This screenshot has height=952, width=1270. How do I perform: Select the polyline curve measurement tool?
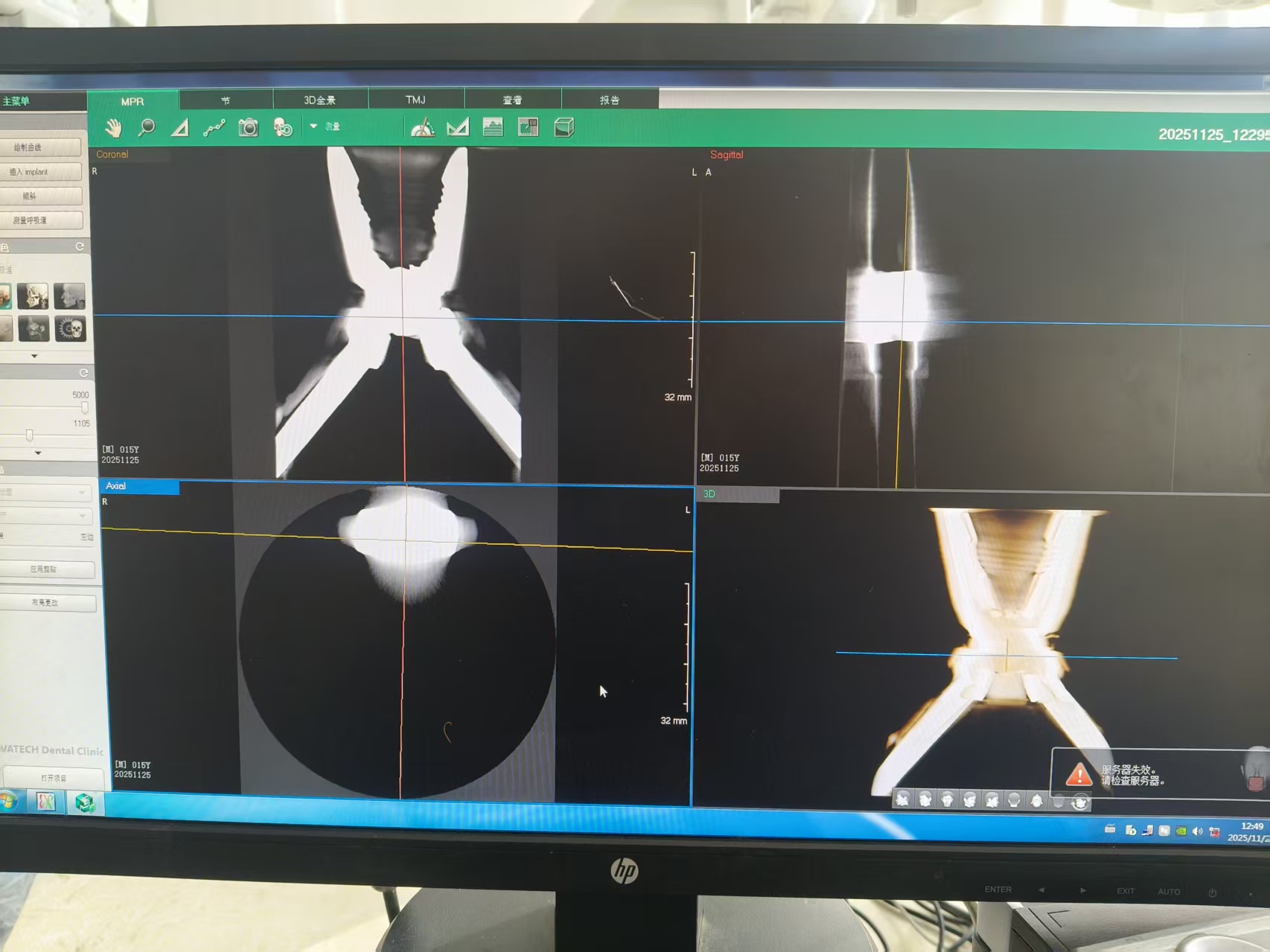click(x=215, y=127)
